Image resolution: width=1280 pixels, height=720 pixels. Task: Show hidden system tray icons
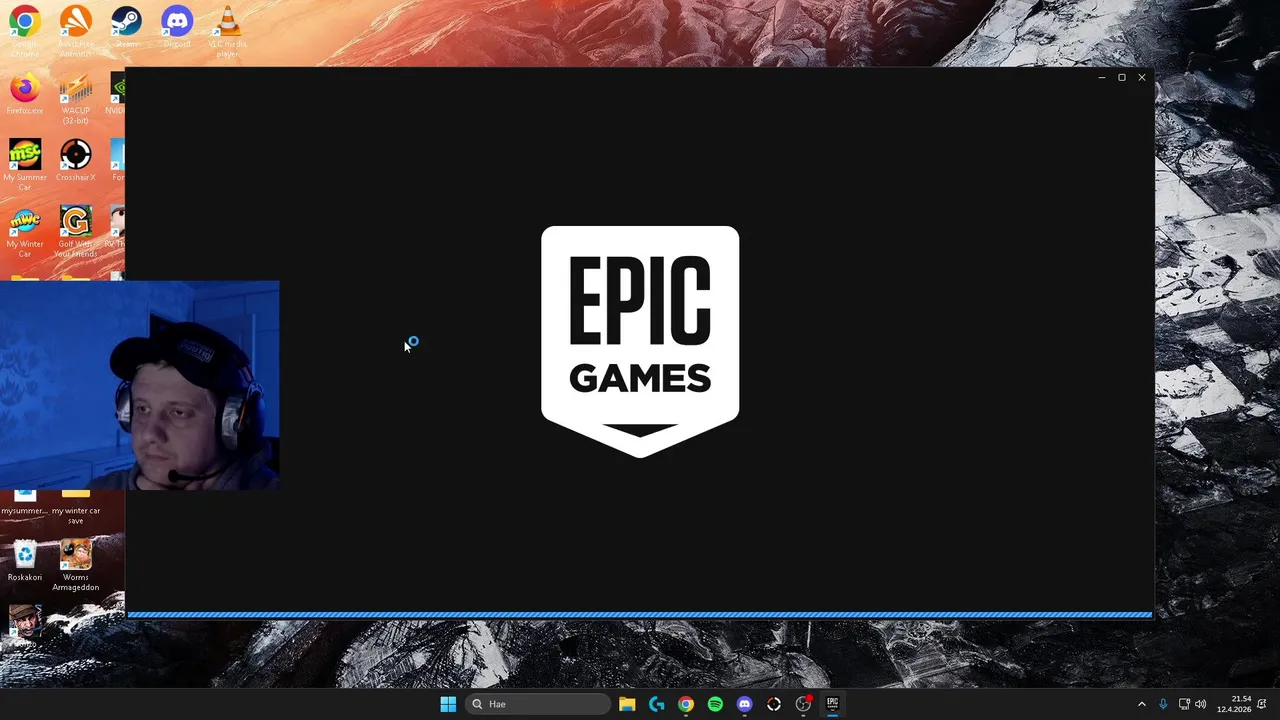pos(1142,704)
